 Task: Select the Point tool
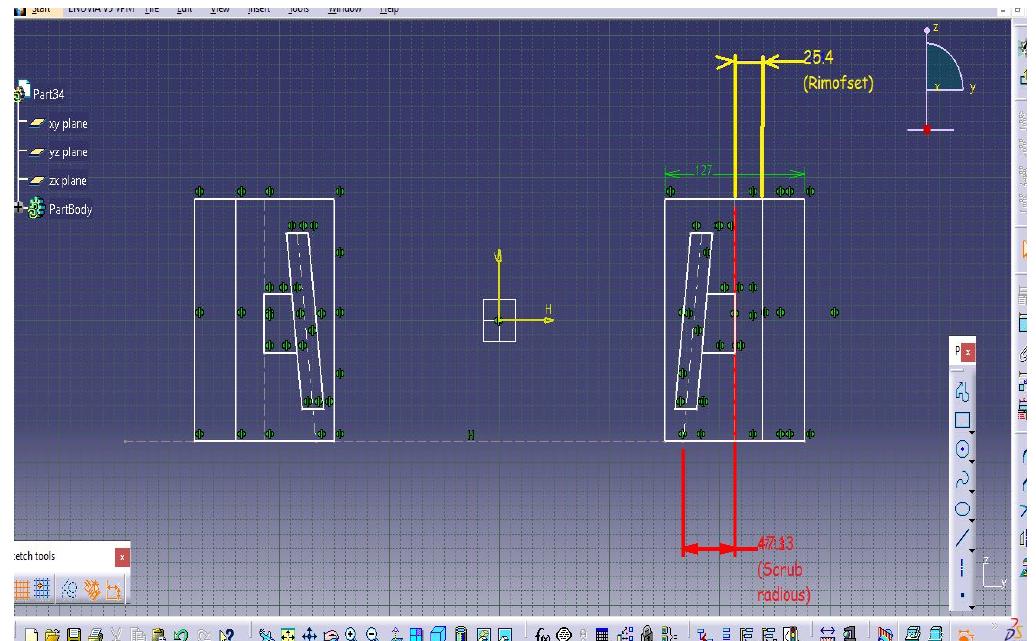[962, 595]
